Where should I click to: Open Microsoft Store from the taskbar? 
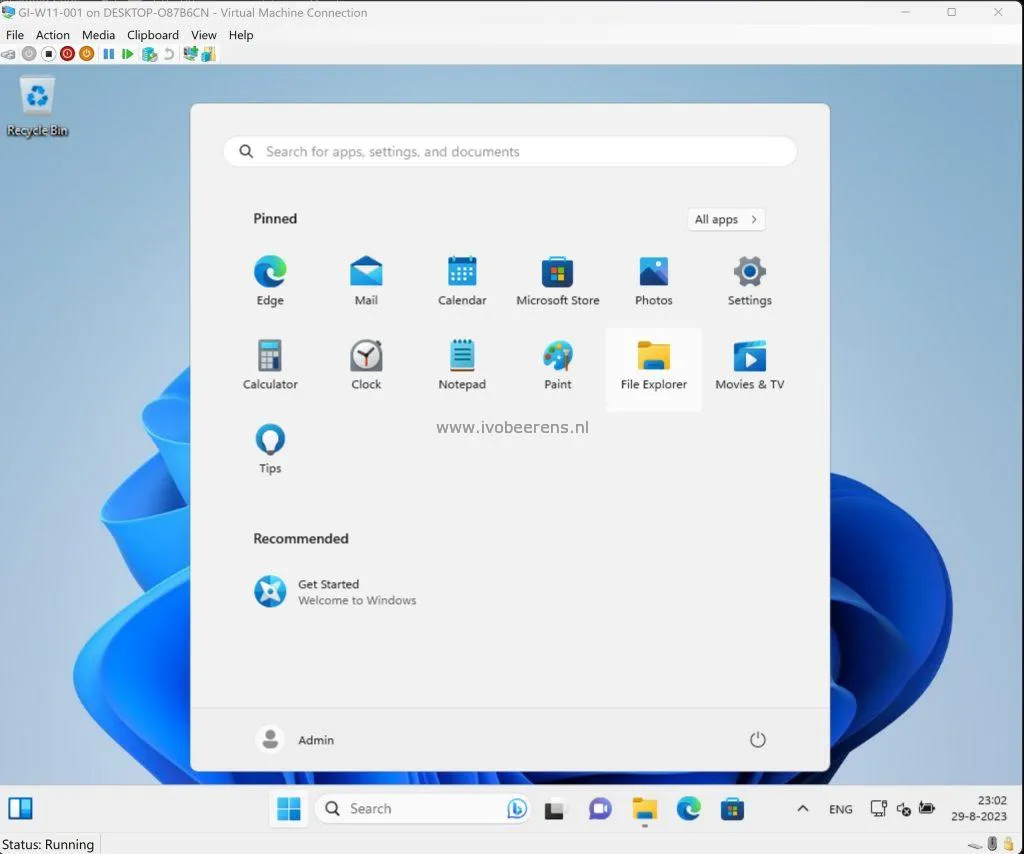tap(732, 810)
